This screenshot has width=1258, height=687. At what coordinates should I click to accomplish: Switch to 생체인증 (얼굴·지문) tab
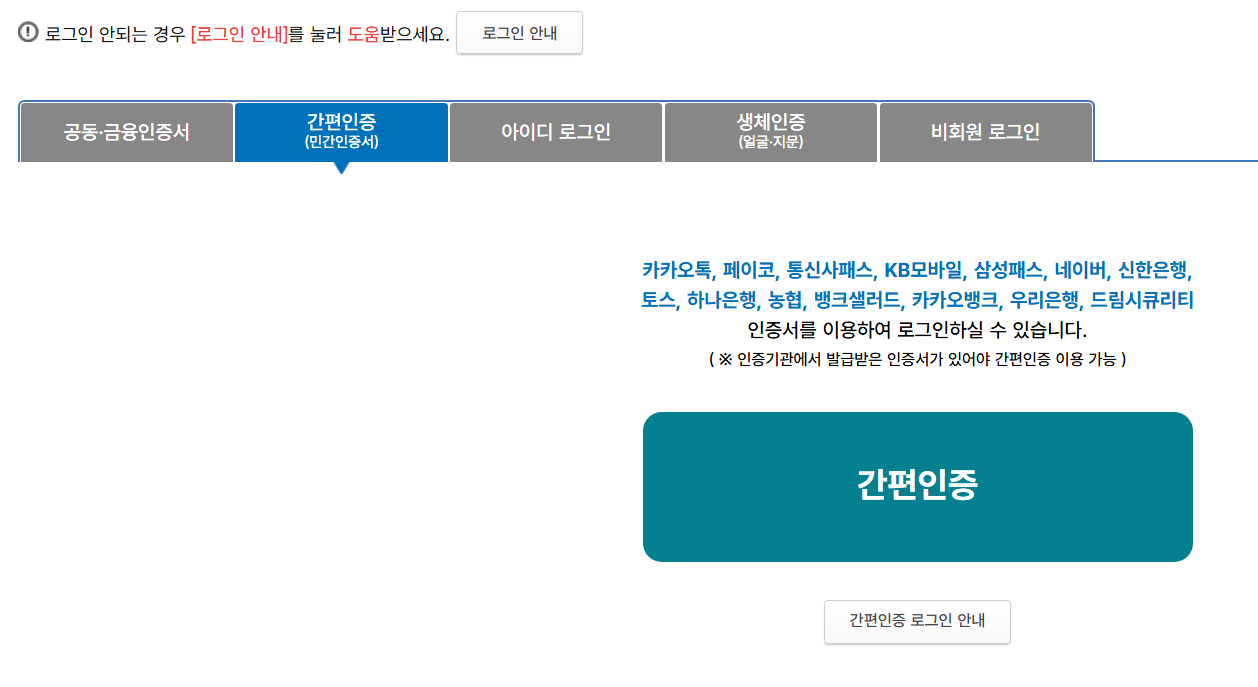coord(771,132)
